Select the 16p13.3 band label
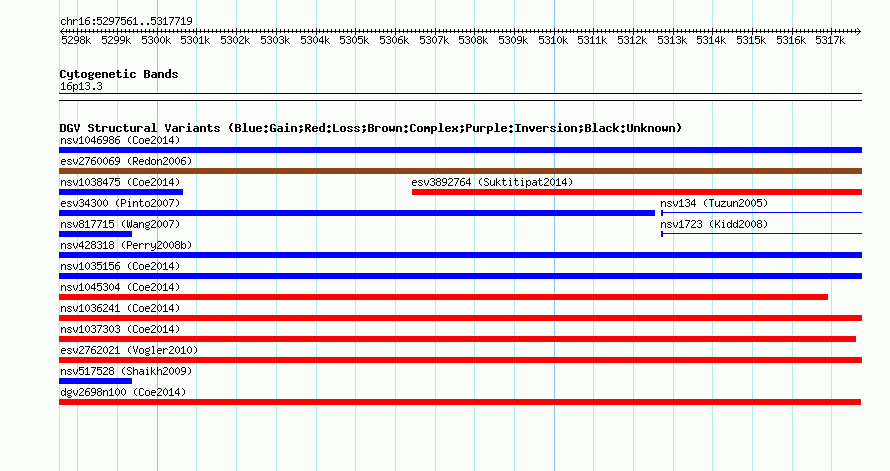 coord(81,86)
